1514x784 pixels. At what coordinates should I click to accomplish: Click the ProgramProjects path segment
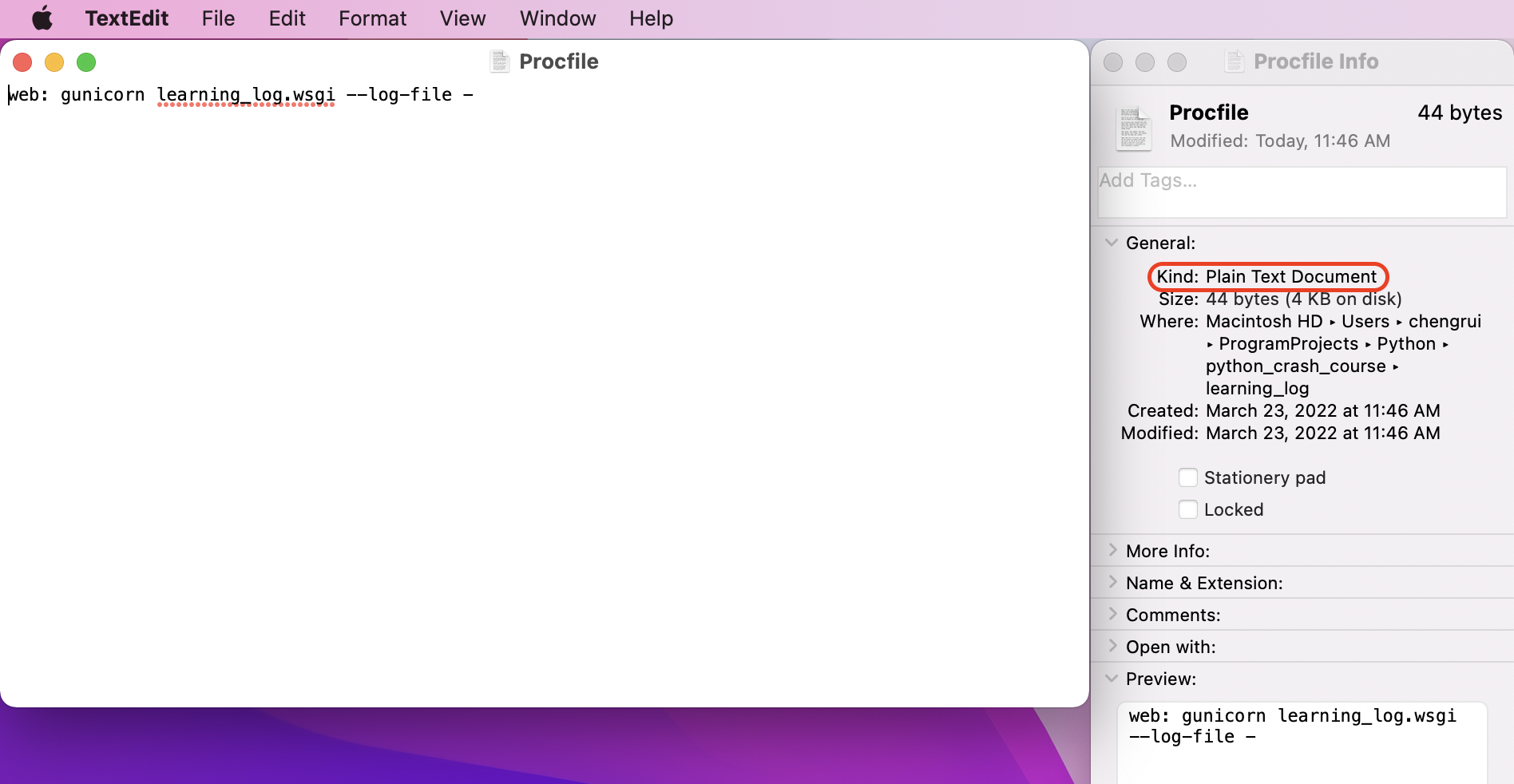point(1289,343)
